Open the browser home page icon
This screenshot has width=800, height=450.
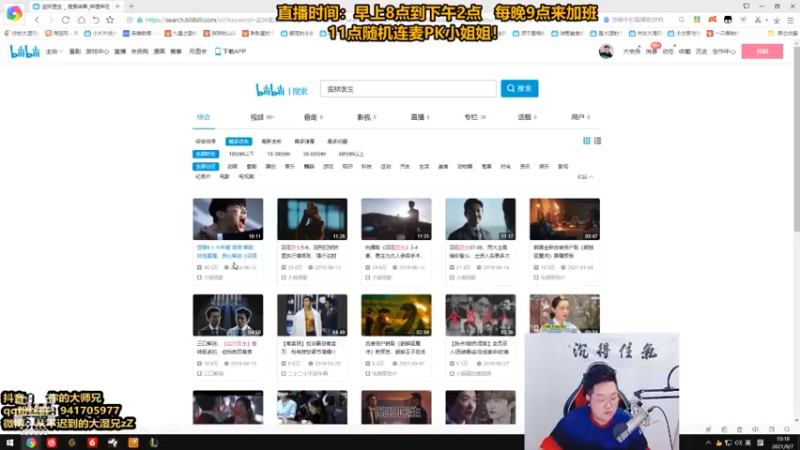pyautogui.click(x=81, y=20)
